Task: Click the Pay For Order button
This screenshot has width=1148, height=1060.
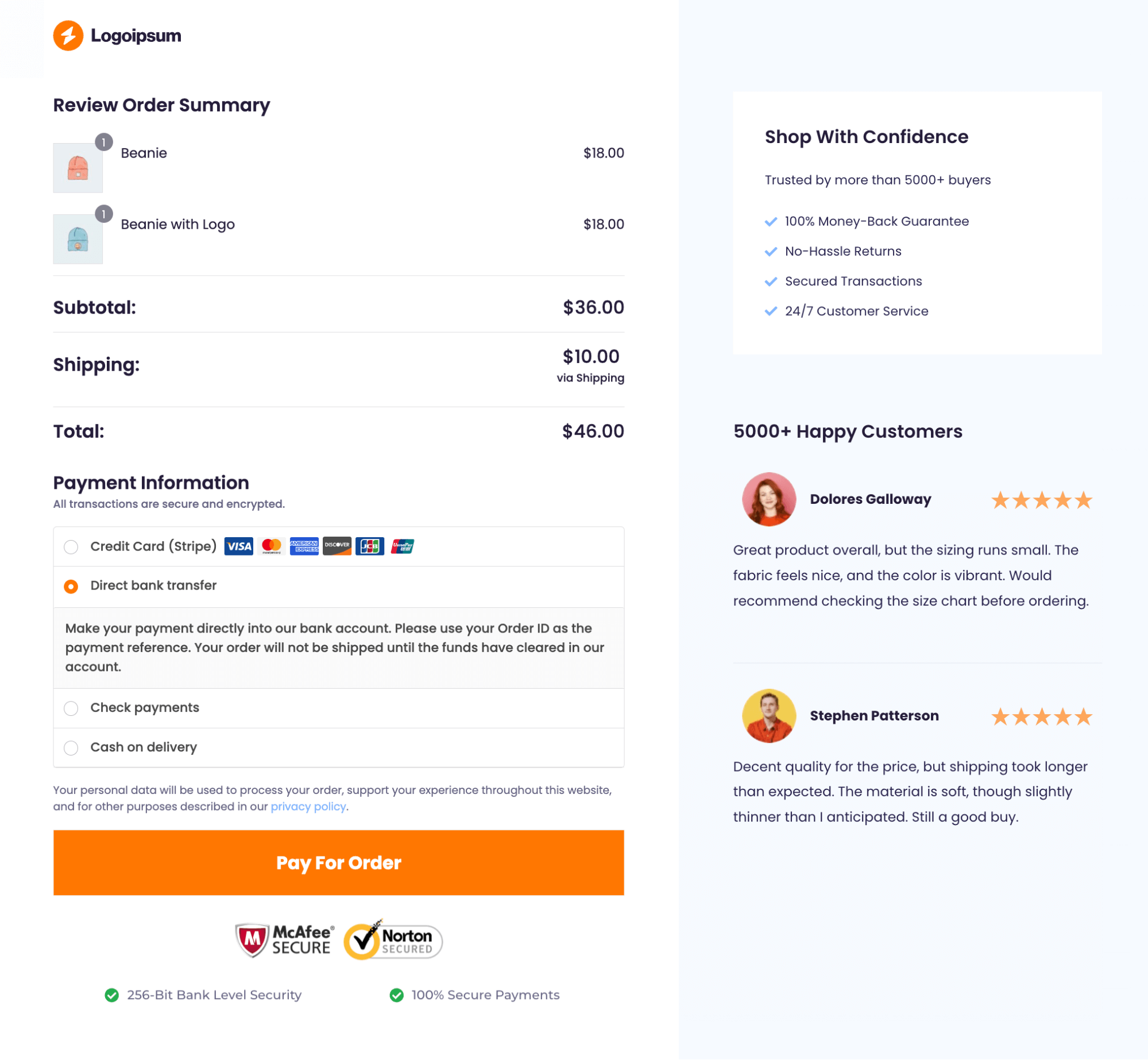Action: (339, 863)
